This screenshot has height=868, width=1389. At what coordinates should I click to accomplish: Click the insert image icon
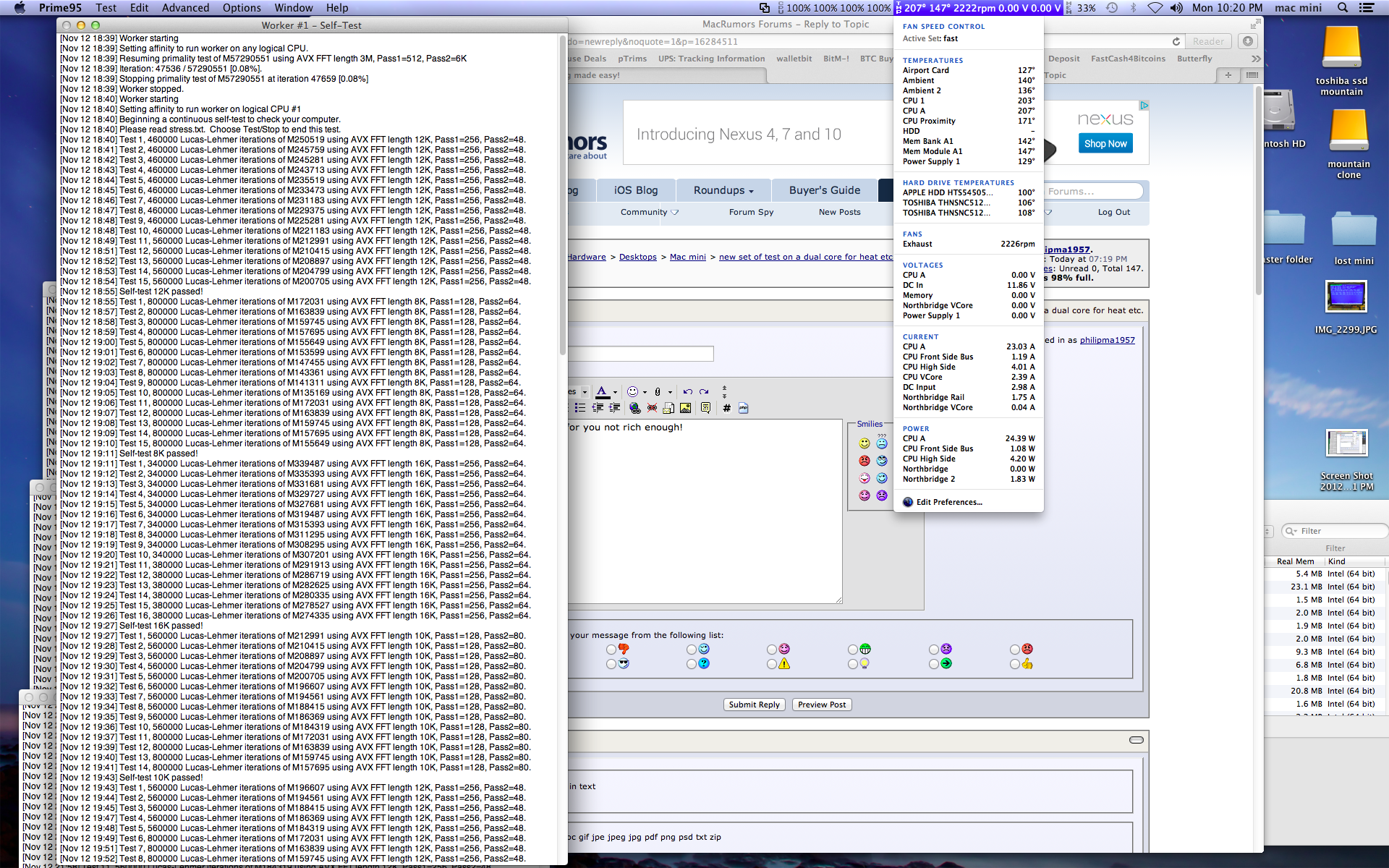tap(685, 408)
